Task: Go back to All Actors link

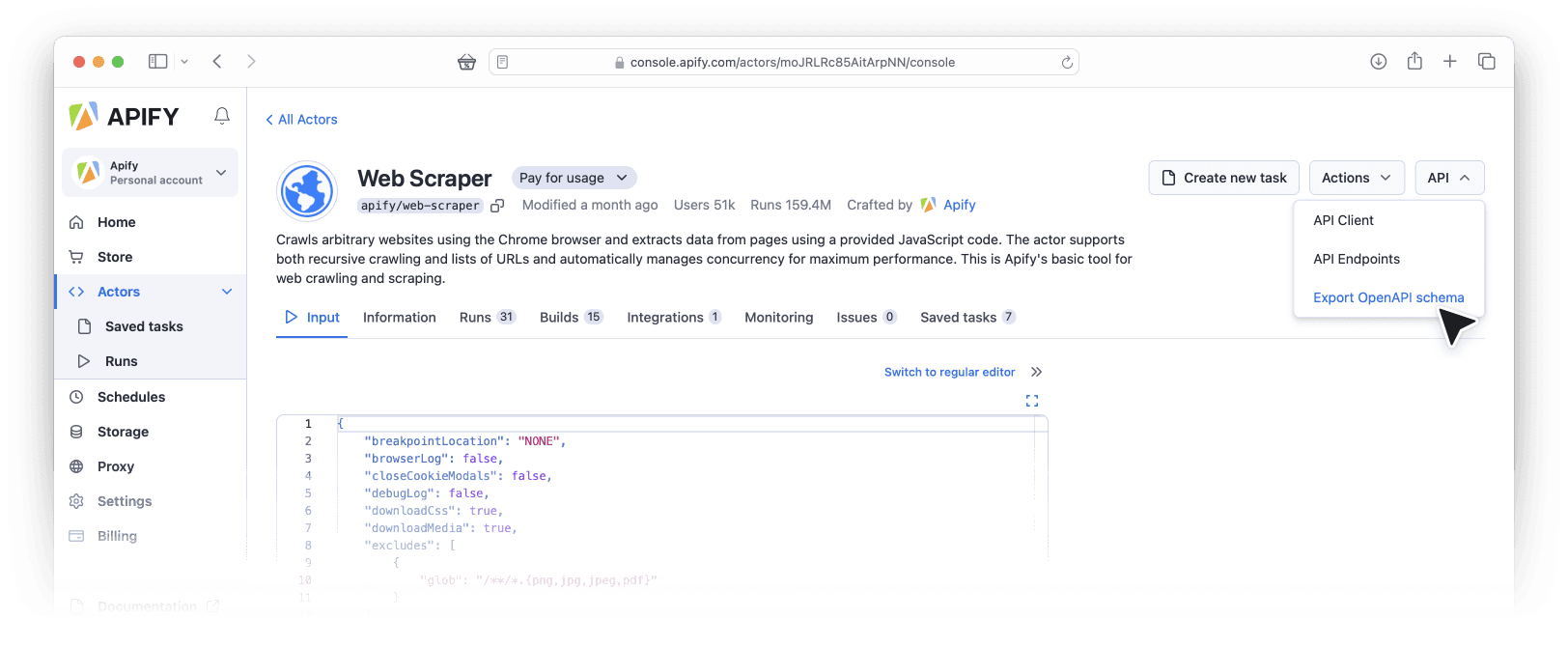Action: pyautogui.click(x=301, y=120)
